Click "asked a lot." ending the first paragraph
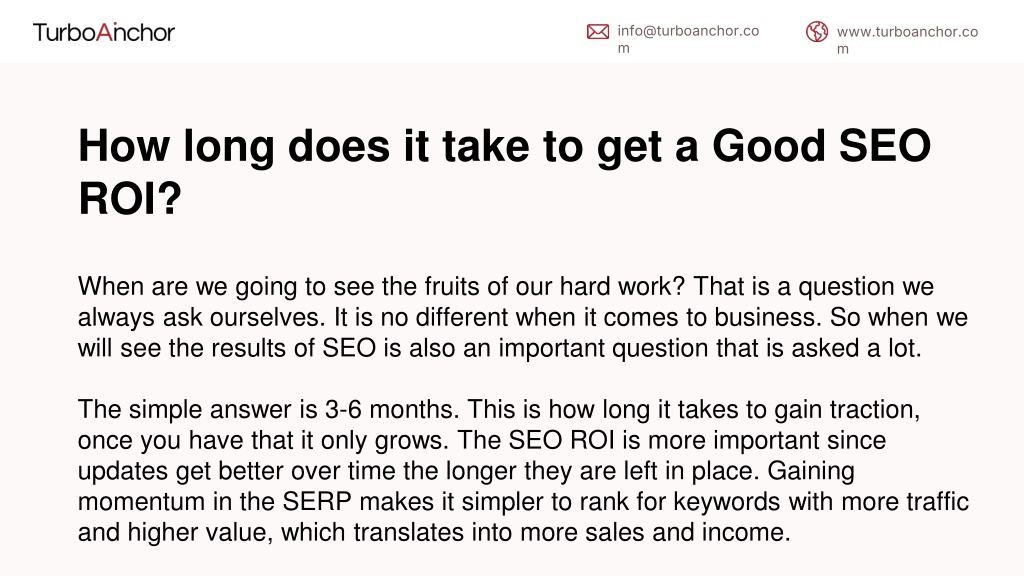This screenshot has width=1024, height=576. pyautogui.click(x=856, y=348)
